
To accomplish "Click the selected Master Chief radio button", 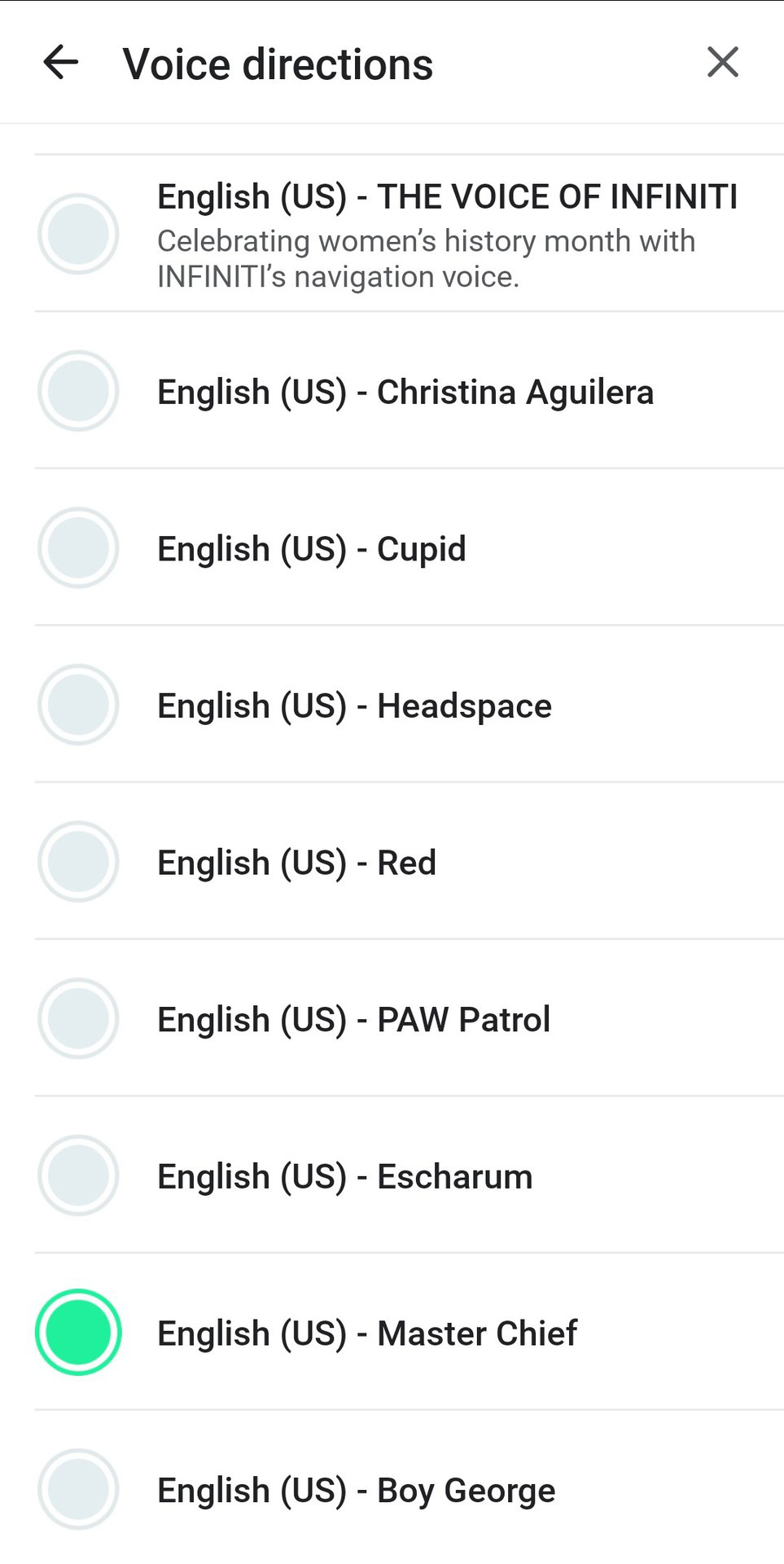I will point(78,1332).
